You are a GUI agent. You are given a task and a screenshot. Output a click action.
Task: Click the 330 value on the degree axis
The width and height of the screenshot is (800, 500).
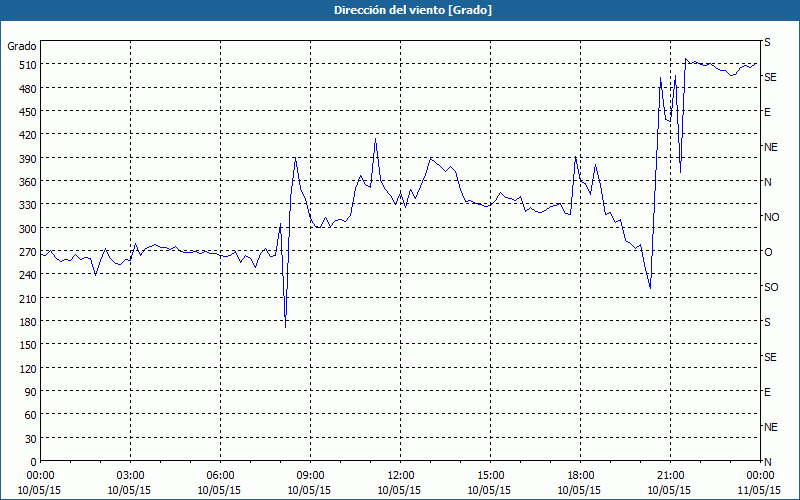28,205
